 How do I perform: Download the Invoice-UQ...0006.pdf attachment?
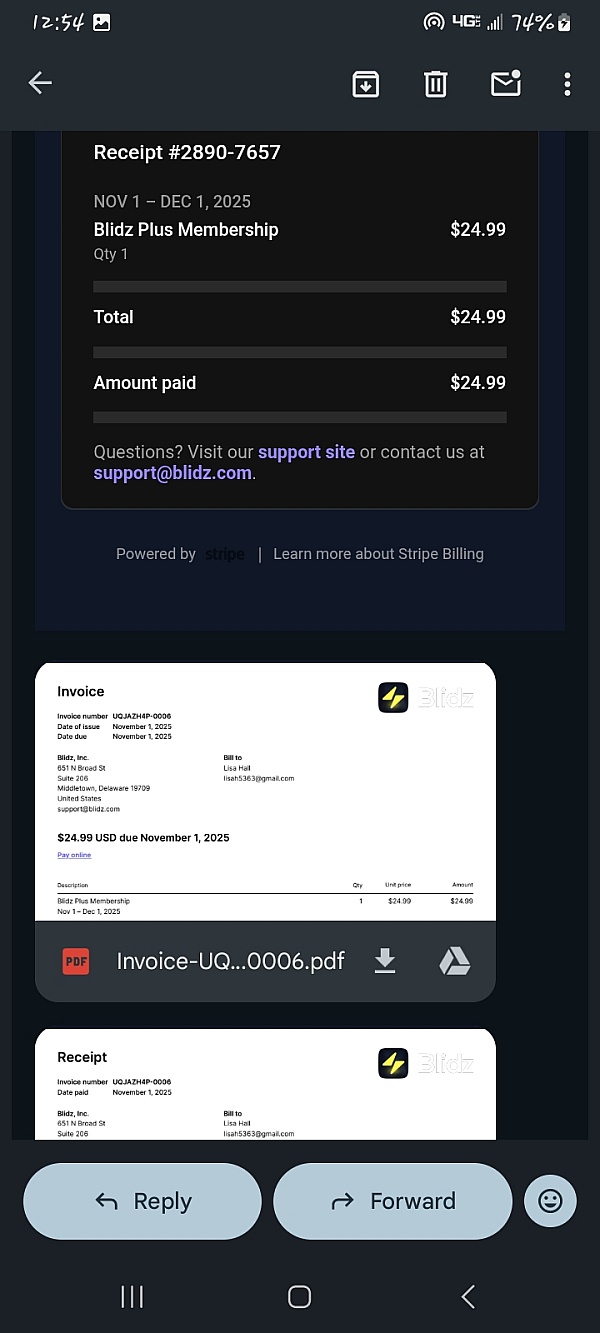click(385, 961)
